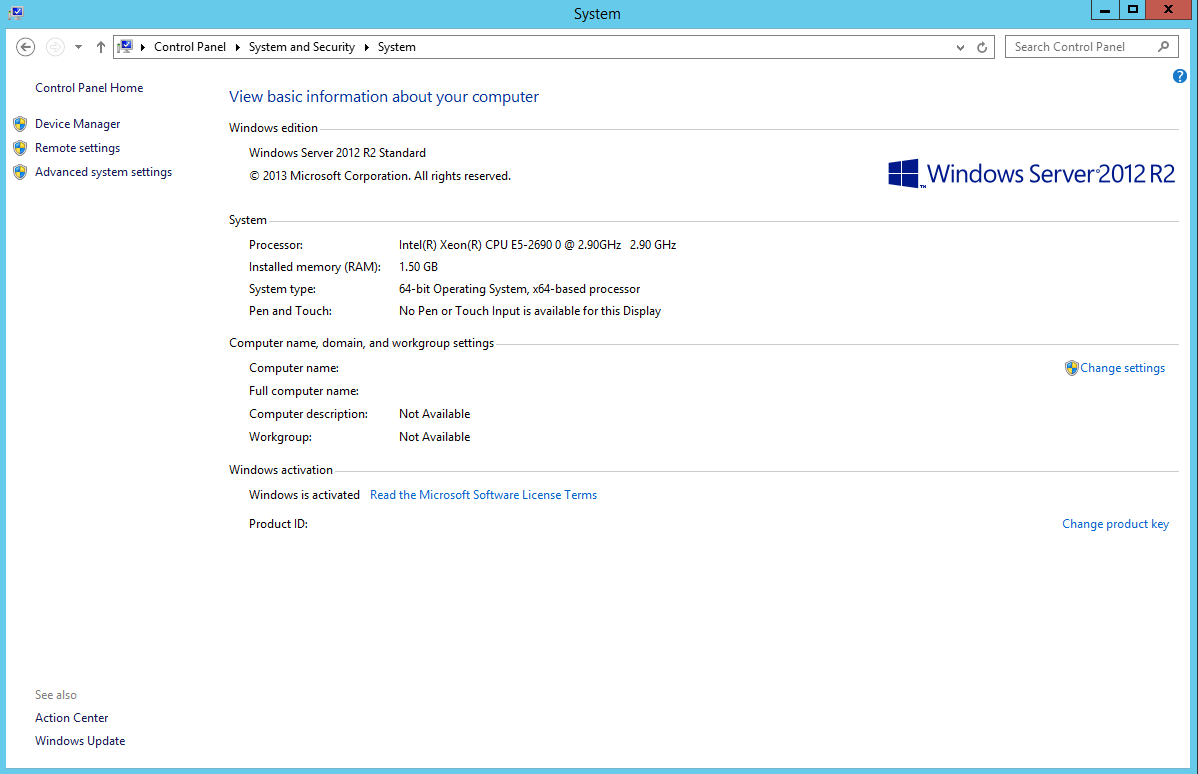Open Device Manager link

click(x=77, y=124)
